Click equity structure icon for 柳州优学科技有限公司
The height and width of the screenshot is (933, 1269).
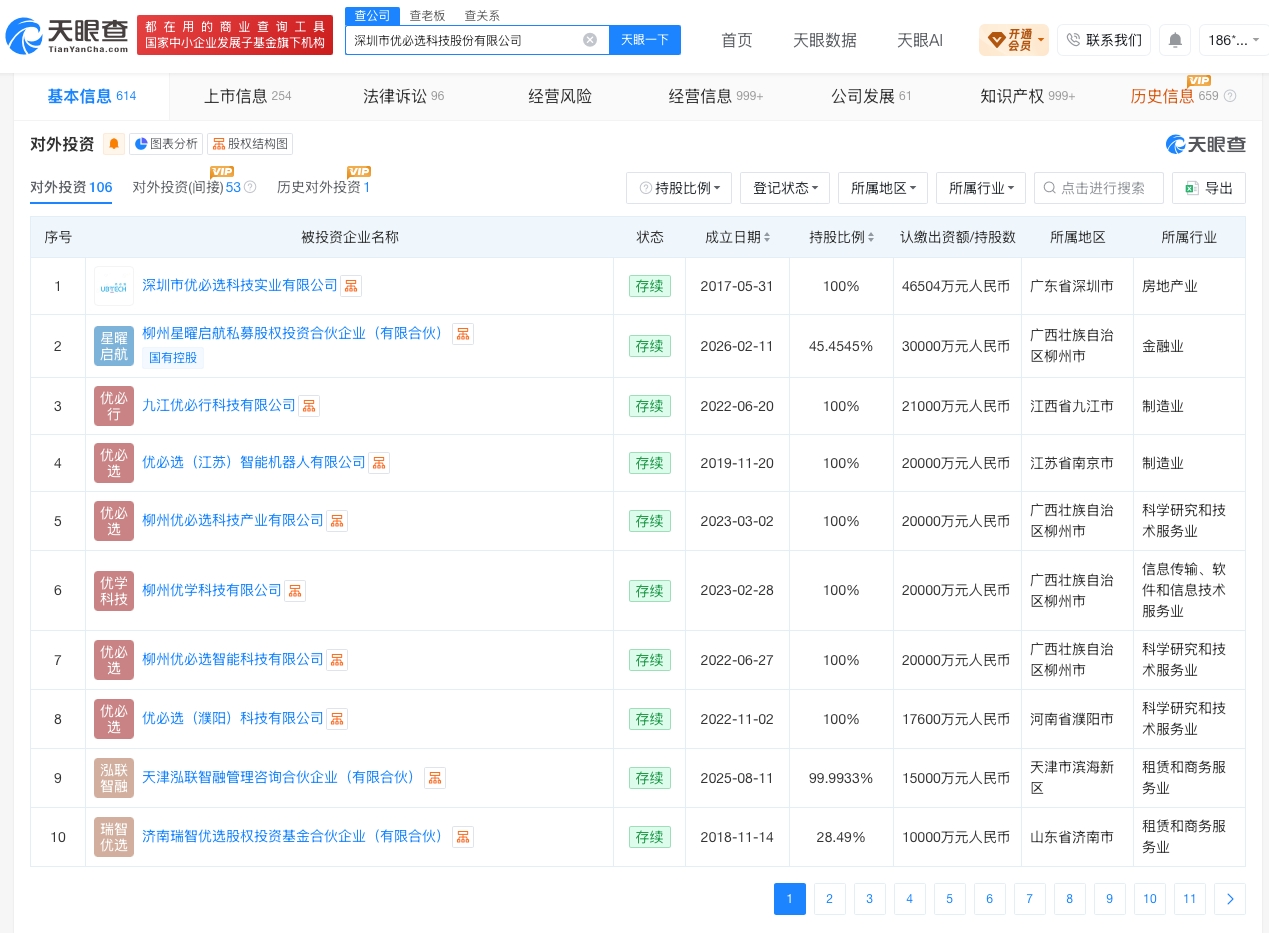point(295,591)
